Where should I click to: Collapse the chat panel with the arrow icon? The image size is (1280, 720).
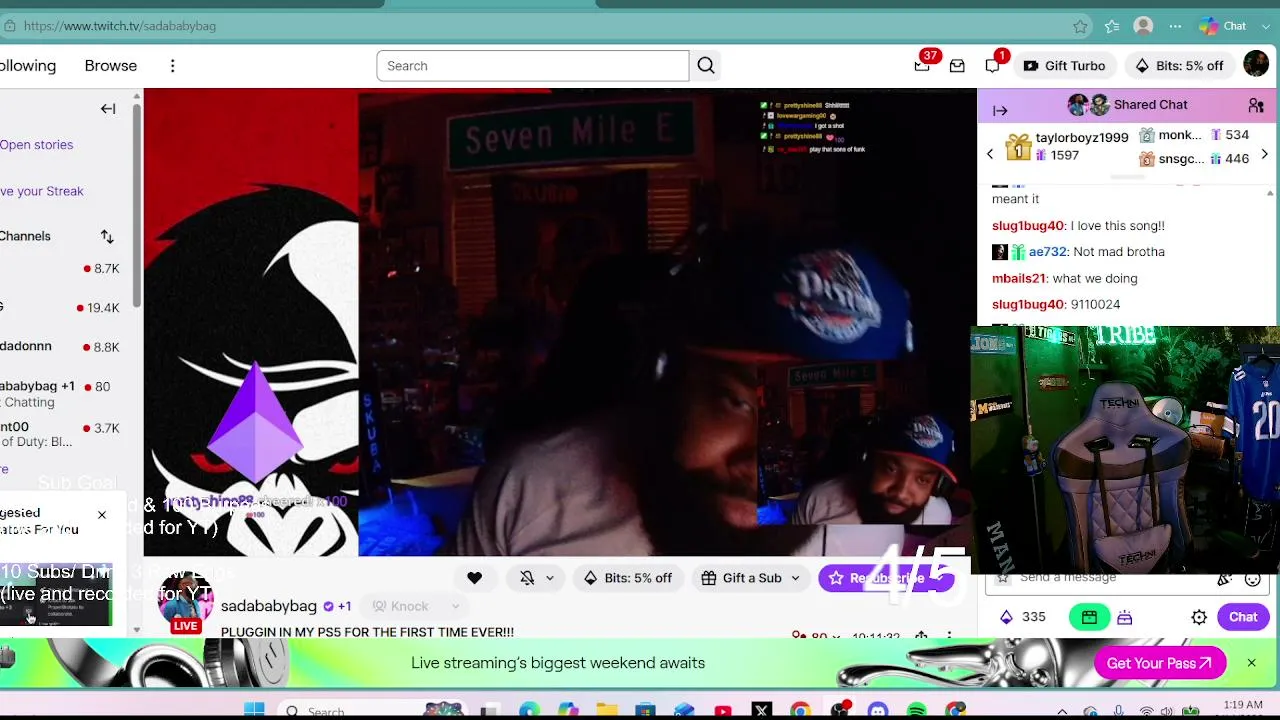pyautogui.click(x=1000, y=110)
